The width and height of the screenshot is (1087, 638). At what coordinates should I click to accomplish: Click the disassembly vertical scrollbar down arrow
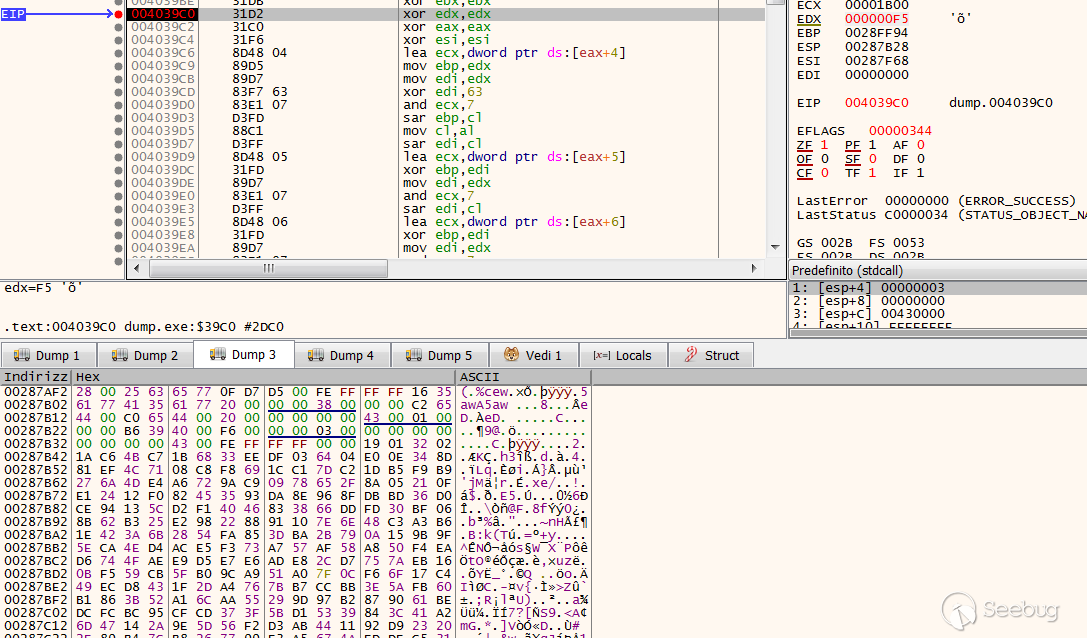tap(775, 246)
